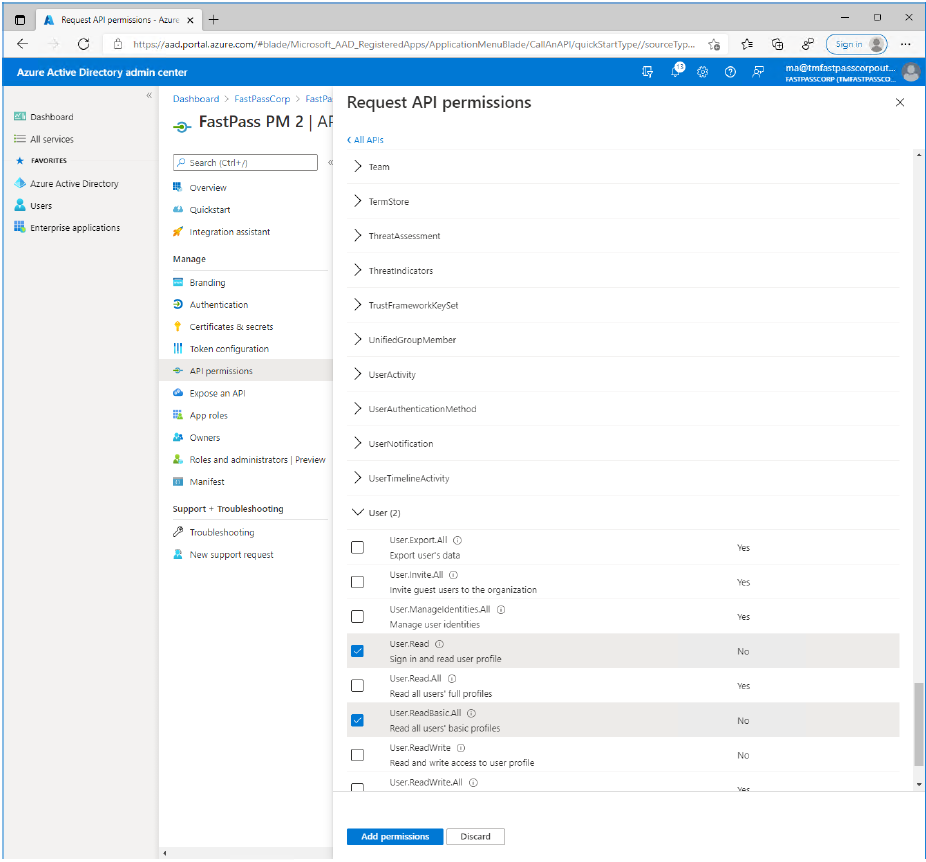This screenshot has width=926, height=862.
Task: Check the User.Export.All permission checkbox
Action: (357, 547)
